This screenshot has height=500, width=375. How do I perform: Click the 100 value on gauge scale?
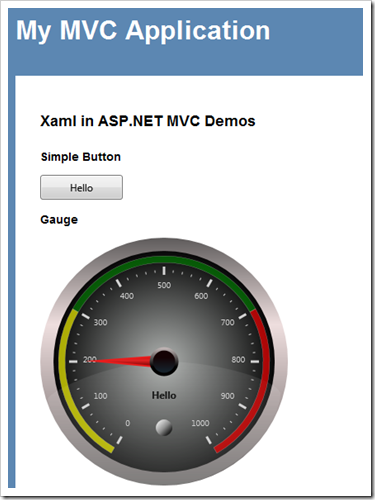[100, 396]
